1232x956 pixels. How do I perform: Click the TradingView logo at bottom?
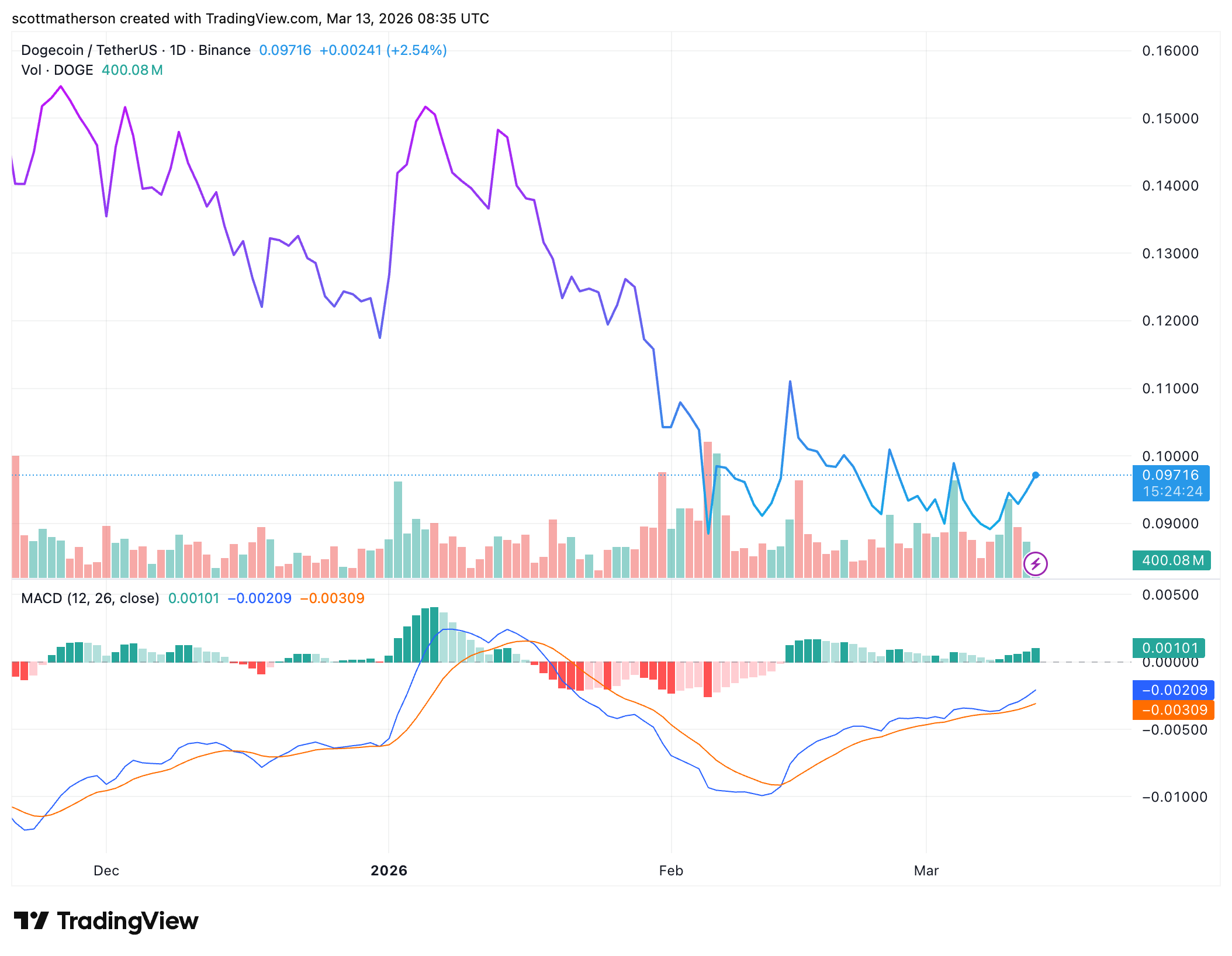pyautogui.click(x=106, y=921)
